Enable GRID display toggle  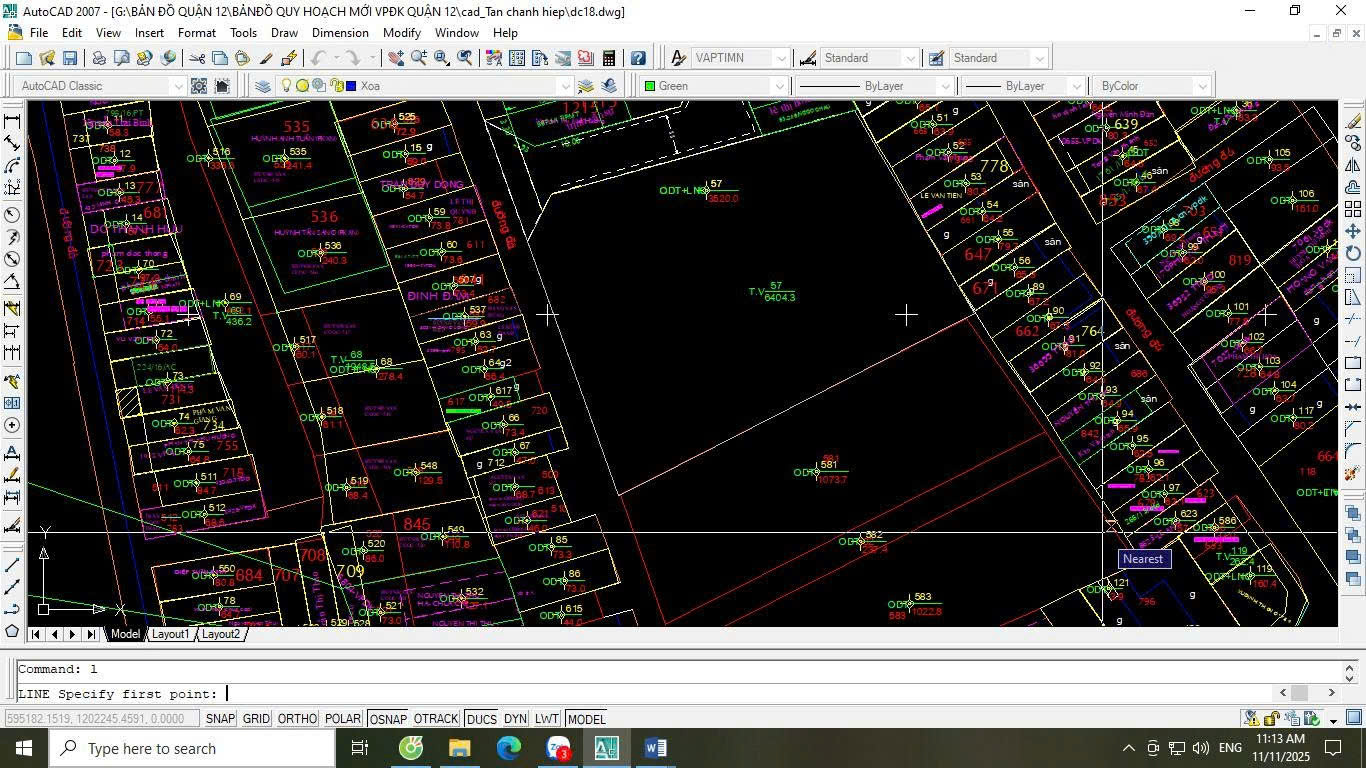click(x=256, y=719)
